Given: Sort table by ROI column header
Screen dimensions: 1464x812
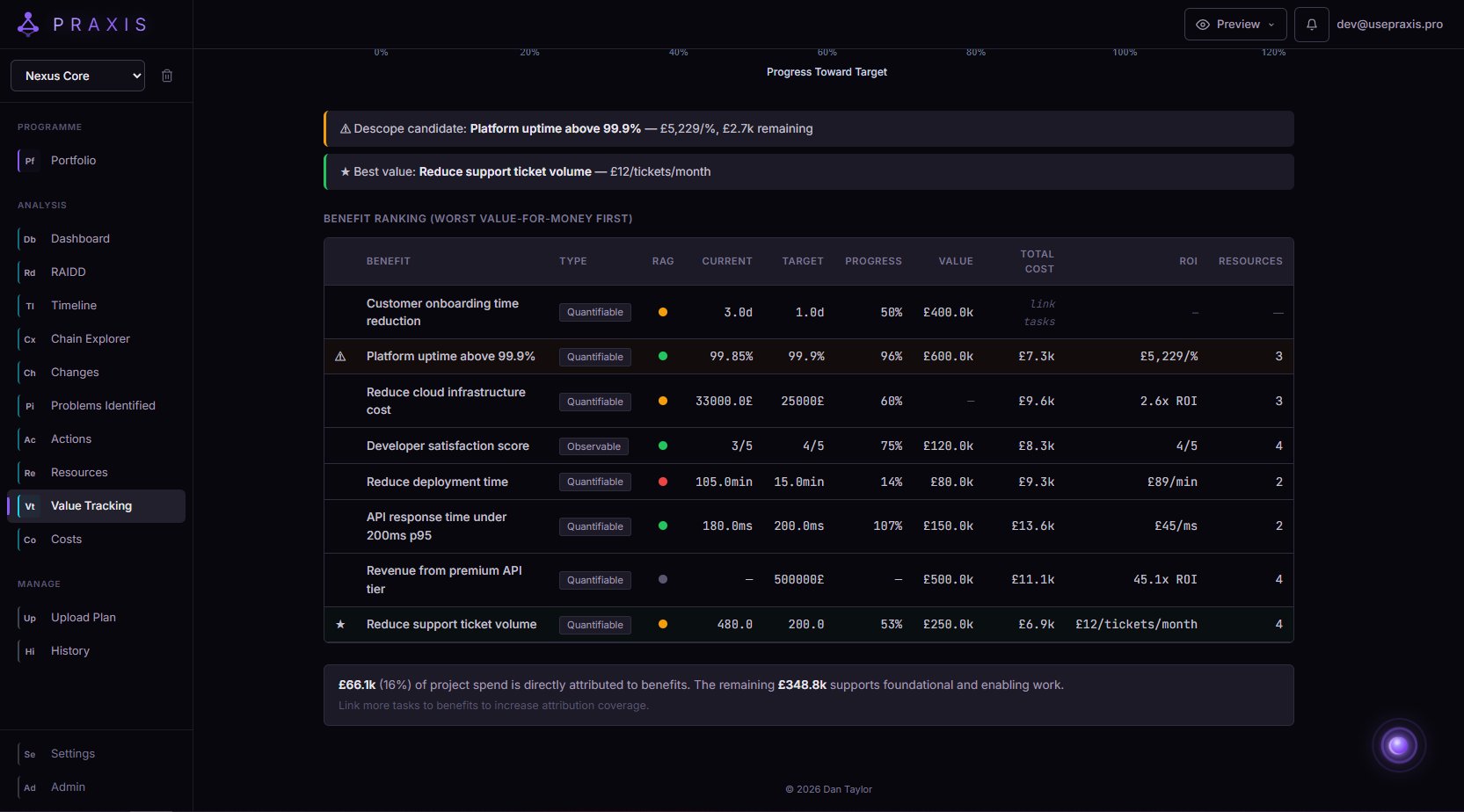Looking at the screenshot, I should (1187, 261).
